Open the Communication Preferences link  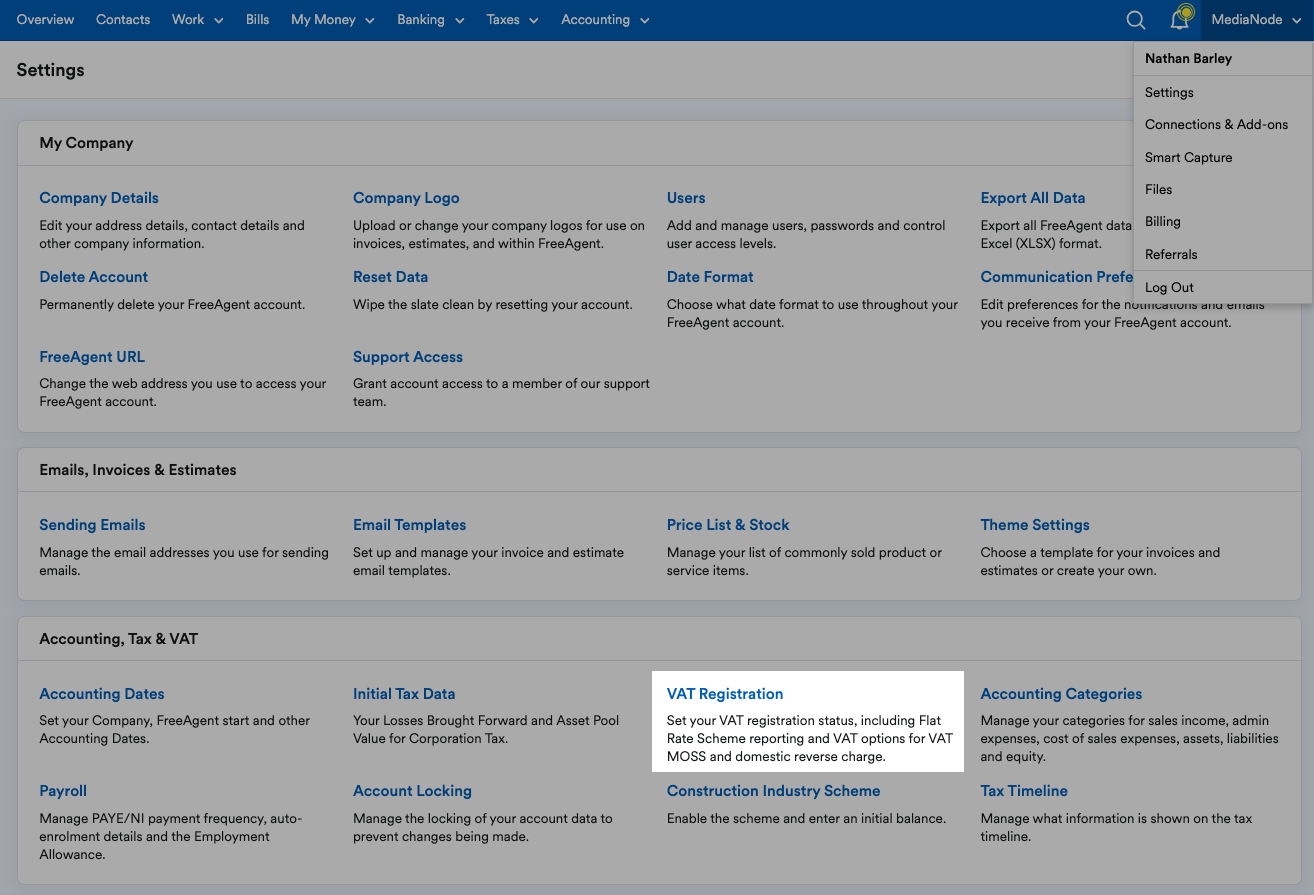[1056, 277]
